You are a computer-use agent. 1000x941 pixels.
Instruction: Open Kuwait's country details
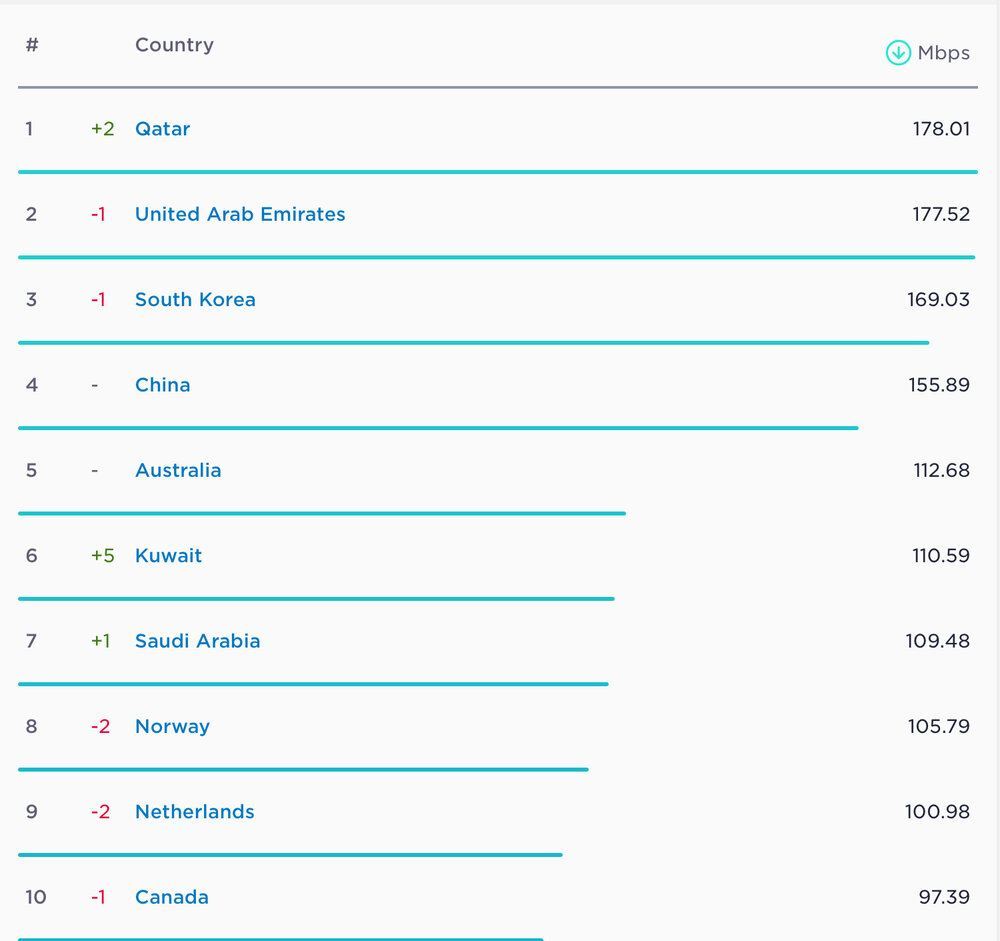168,556
